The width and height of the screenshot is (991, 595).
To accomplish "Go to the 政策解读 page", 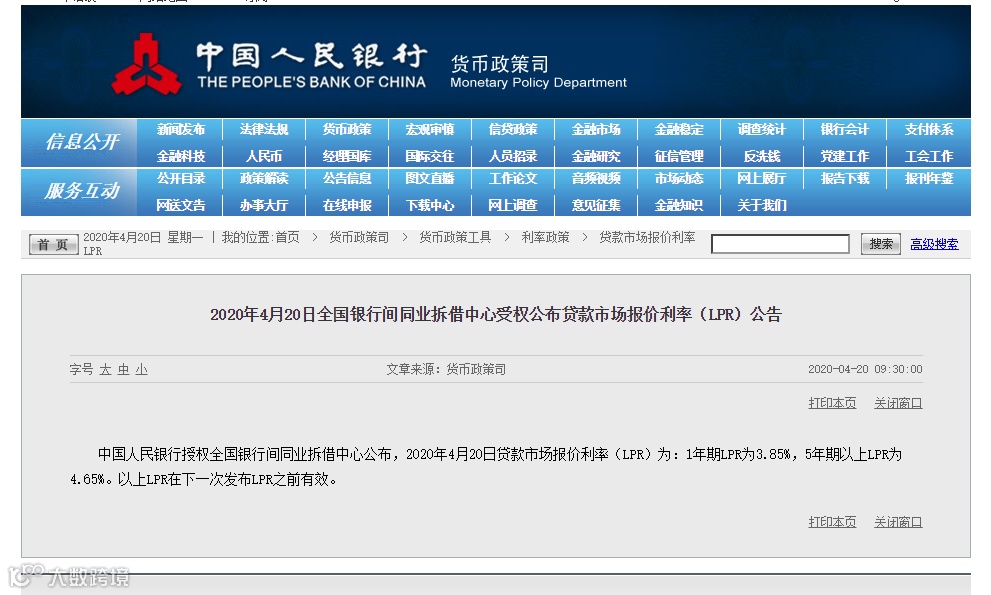I will click(x=264, y=178).
